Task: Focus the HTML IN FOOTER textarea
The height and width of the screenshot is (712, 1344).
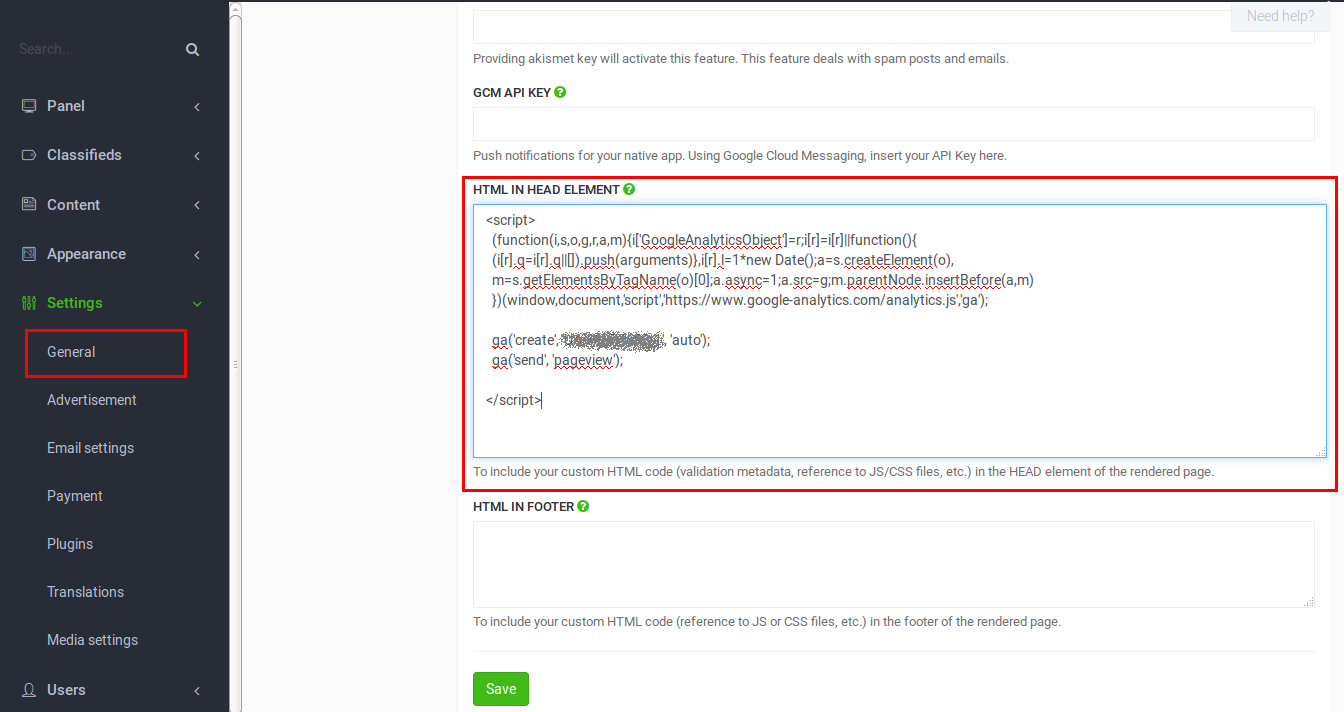Action: [894, 564]
